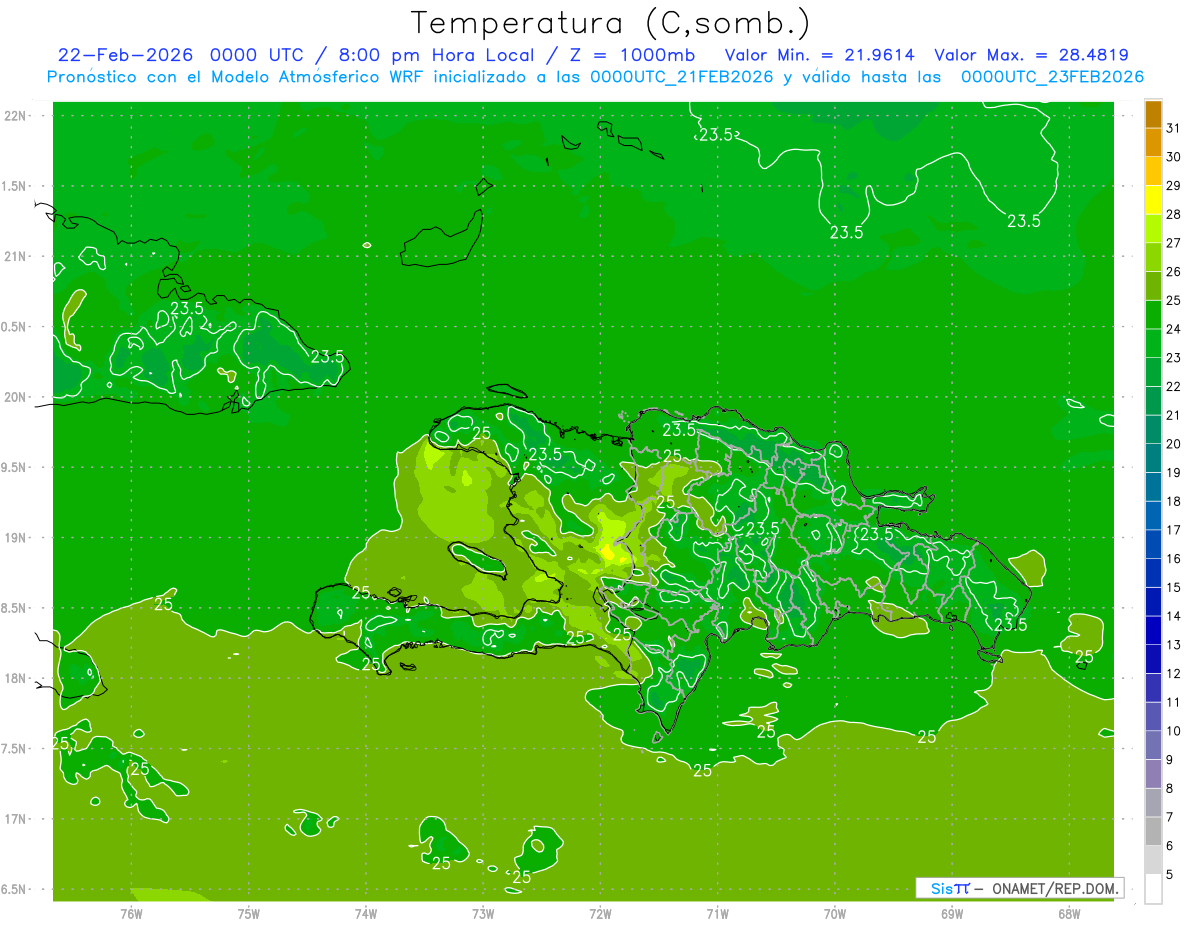
Task: Click the "29" label on the color scale
Action: (x=1174, y=185)
